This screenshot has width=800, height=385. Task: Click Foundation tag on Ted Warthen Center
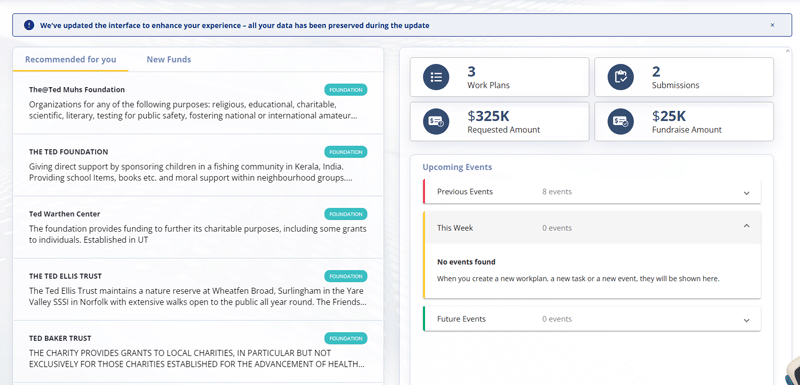coord(345,214)
